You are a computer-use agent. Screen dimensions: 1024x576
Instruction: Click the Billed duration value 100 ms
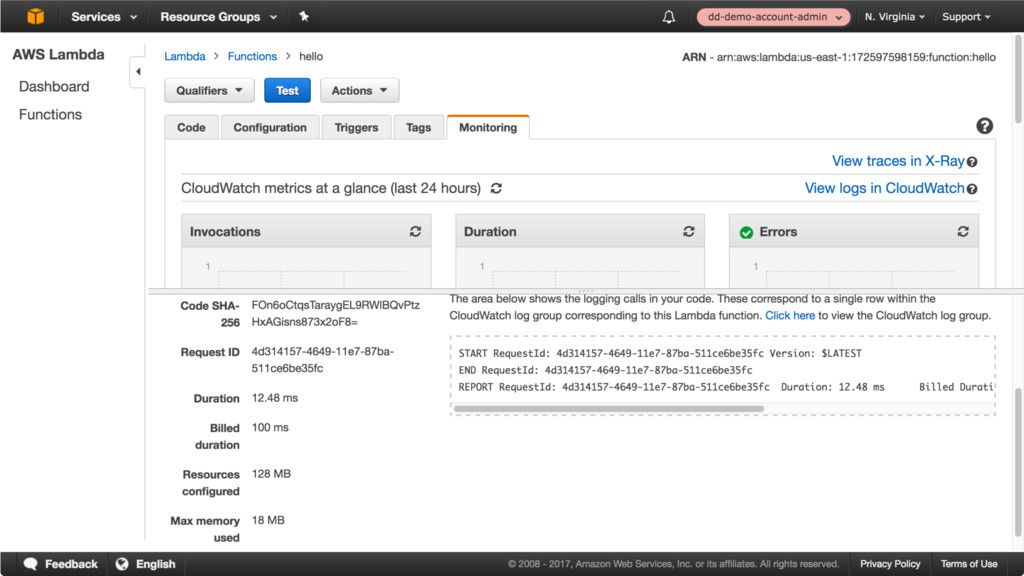click(x=270, y=427)
